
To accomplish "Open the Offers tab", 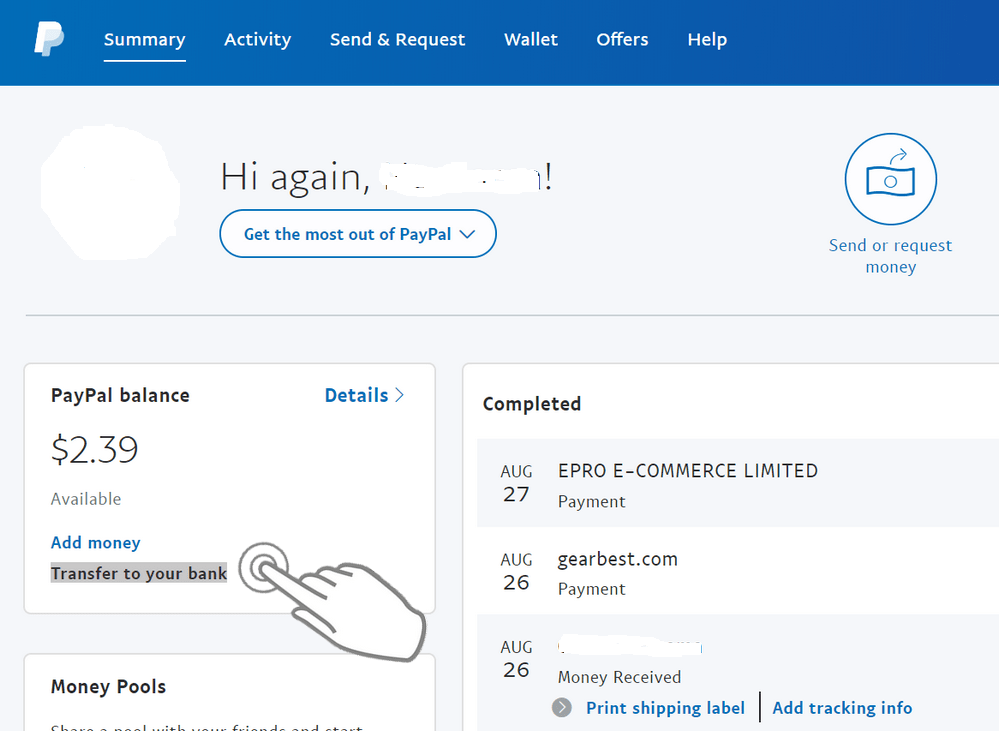I will pos(622,40).
